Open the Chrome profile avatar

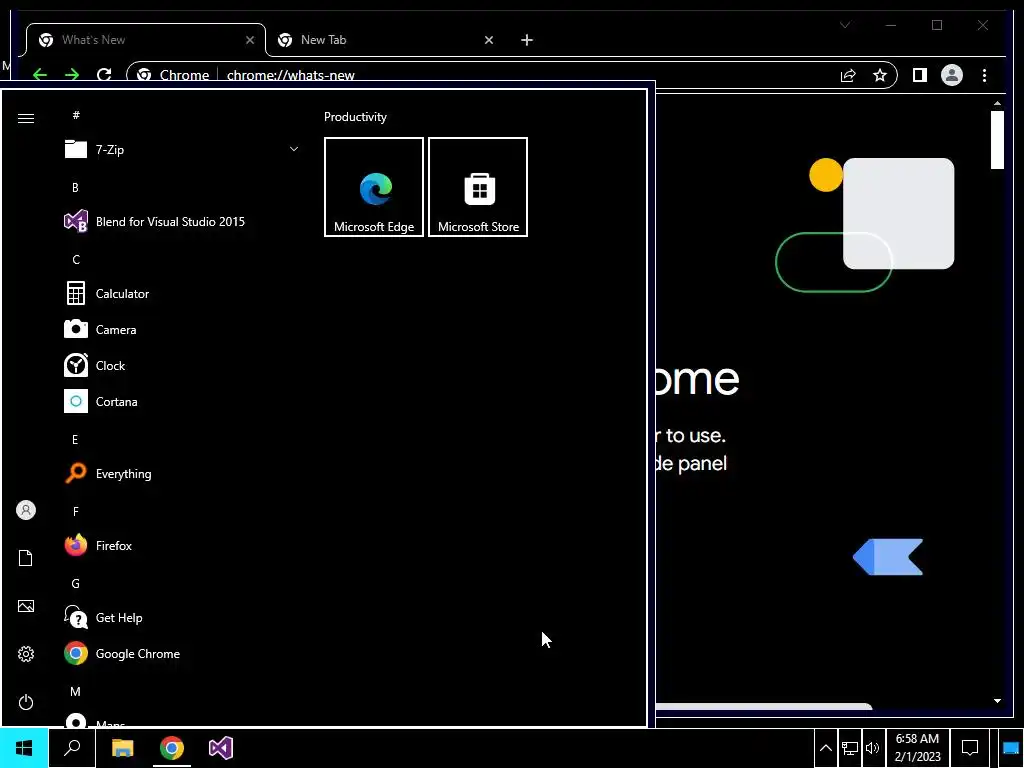tap(952, 75)
